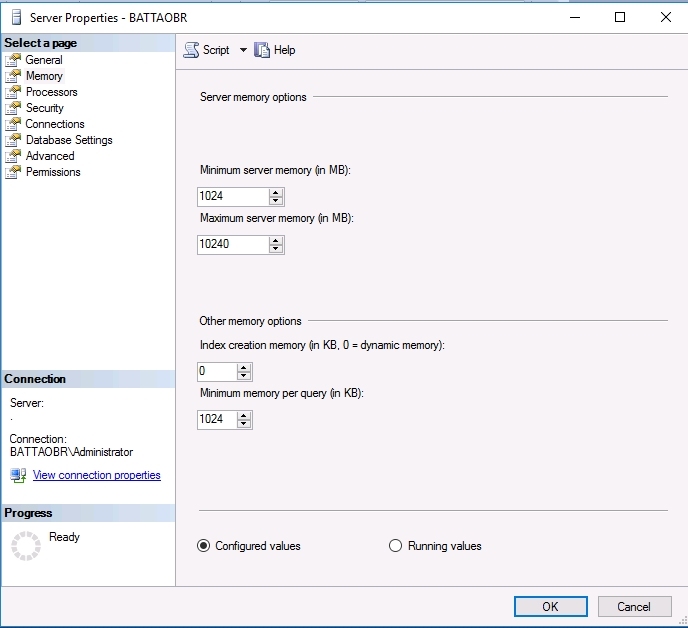The height and width of the screenshot is (628, 688).
Task: Decrease Maximum server memory value
Action: point(276,249)
